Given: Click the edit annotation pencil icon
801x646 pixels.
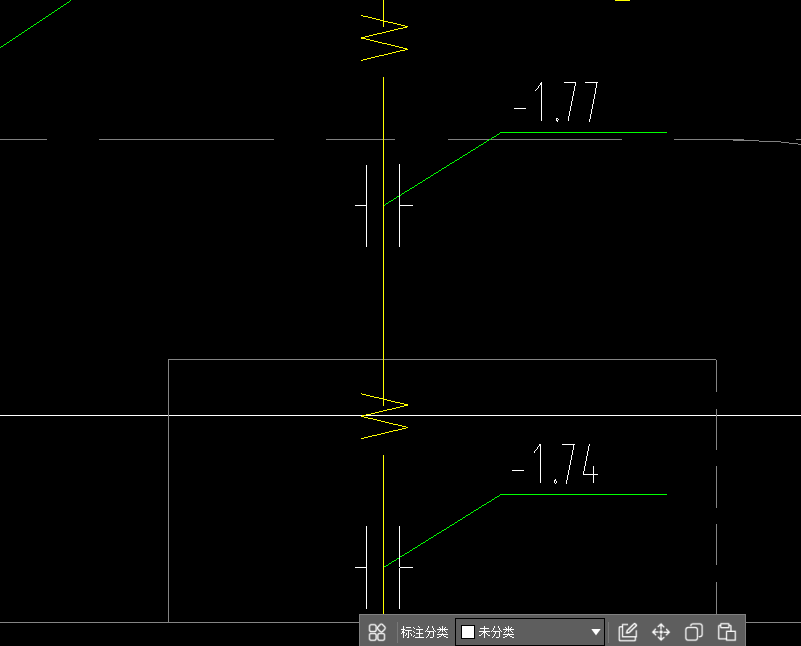Looking at the screenshot, I should tap(628, 632).
